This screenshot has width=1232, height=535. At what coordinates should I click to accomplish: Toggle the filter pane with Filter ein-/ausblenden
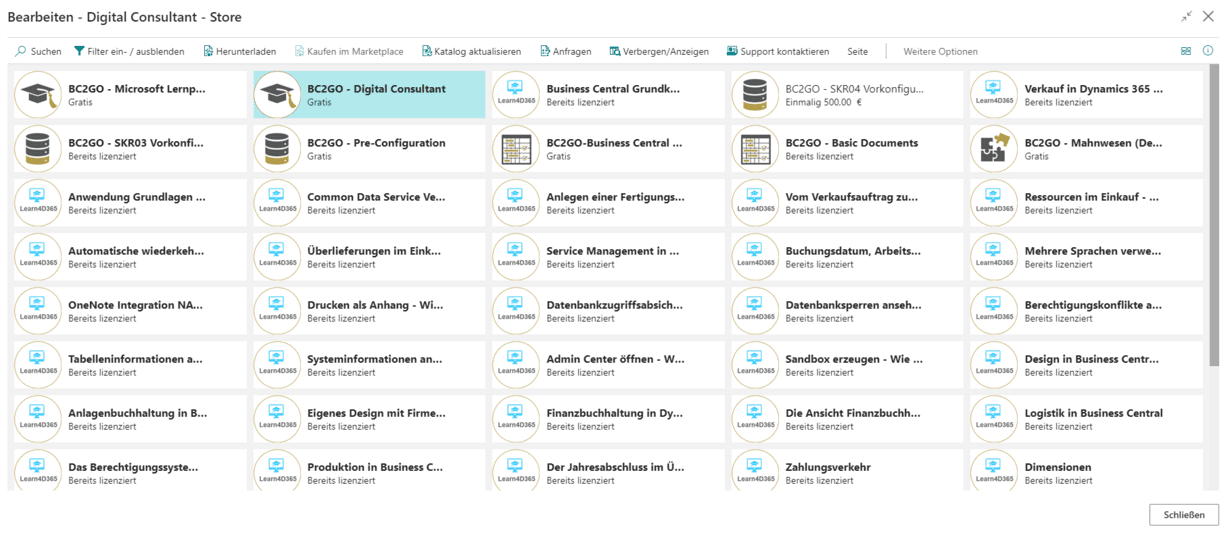[x=129, y=51]
